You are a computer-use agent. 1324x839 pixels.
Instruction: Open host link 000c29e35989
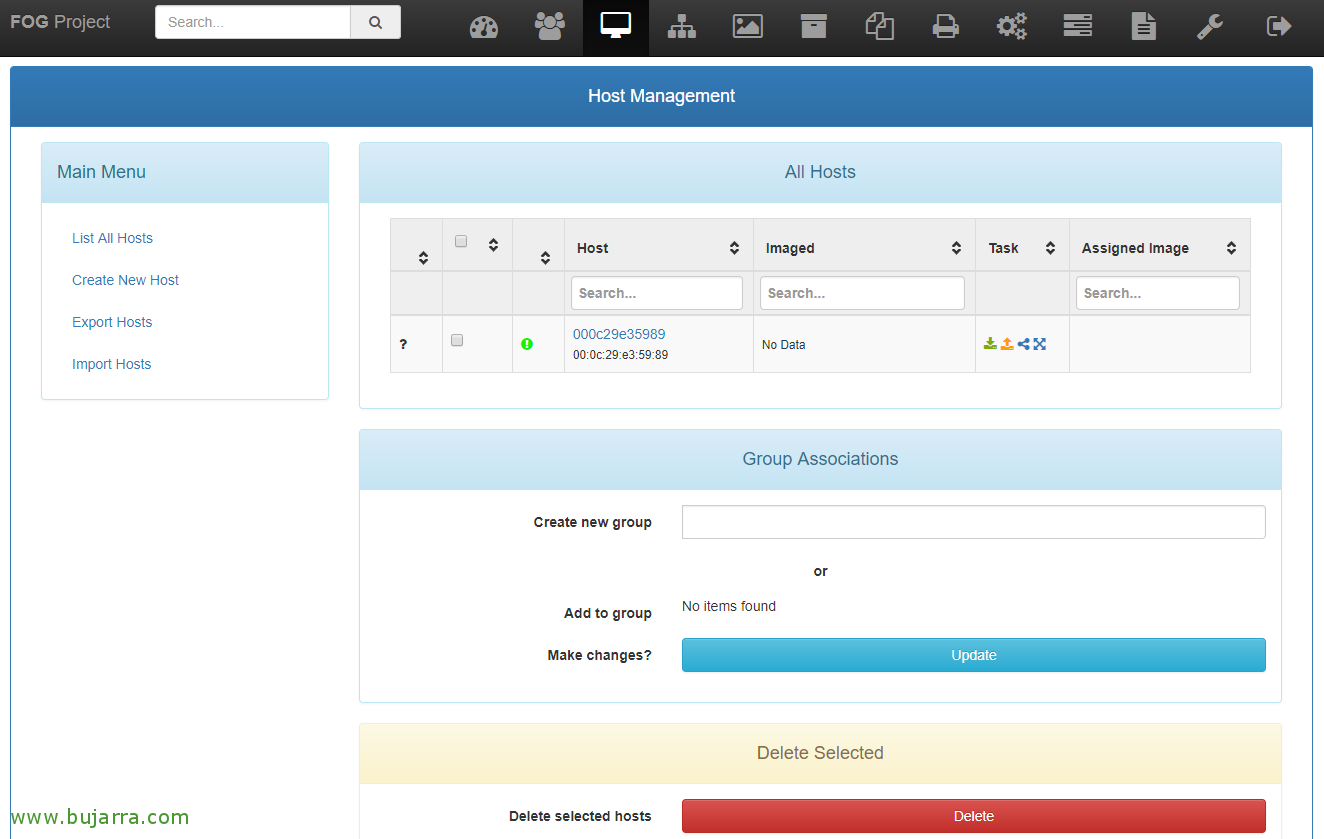[619, 334]
